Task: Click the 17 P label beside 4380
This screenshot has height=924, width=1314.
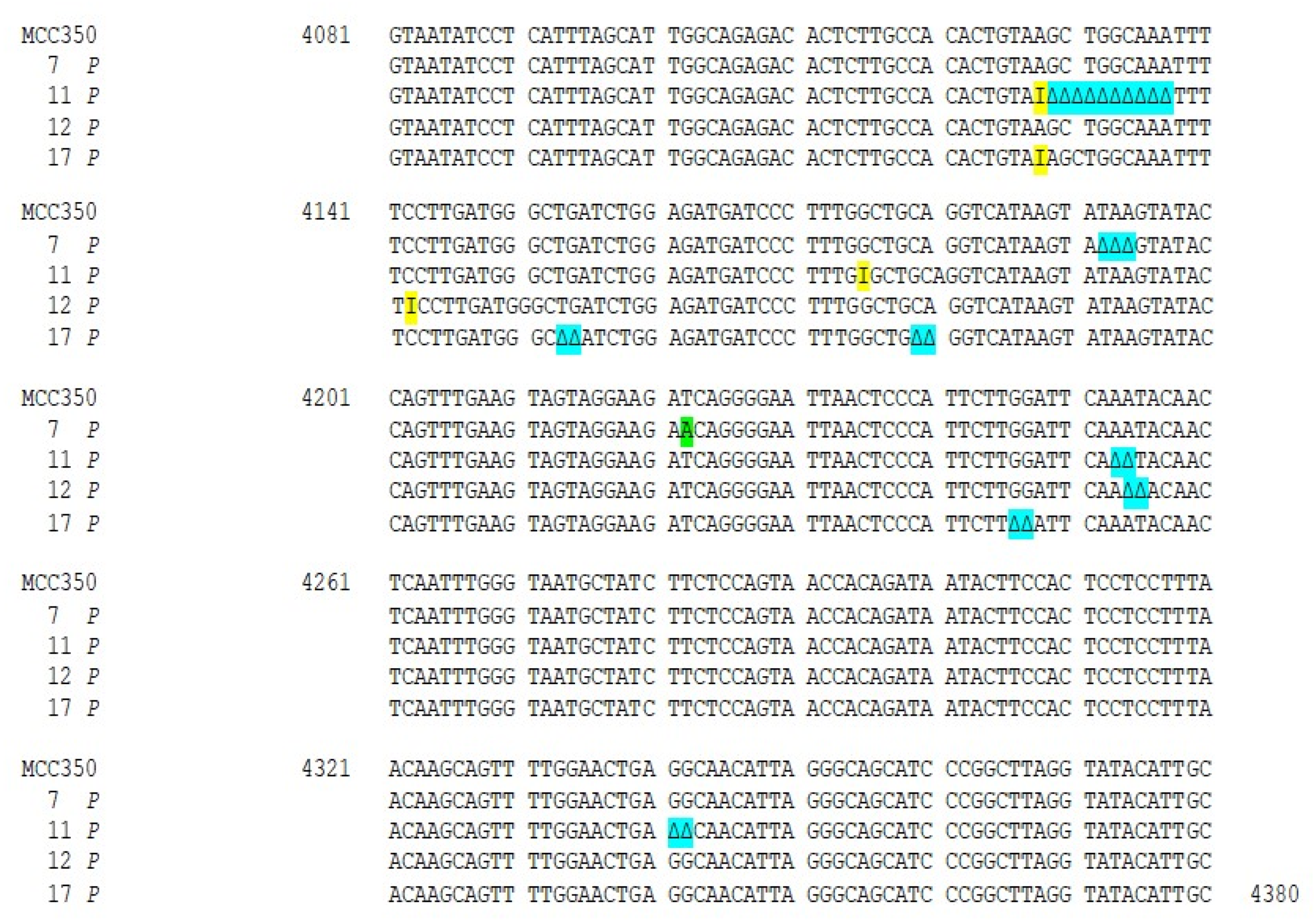Action: coord(73,894)
